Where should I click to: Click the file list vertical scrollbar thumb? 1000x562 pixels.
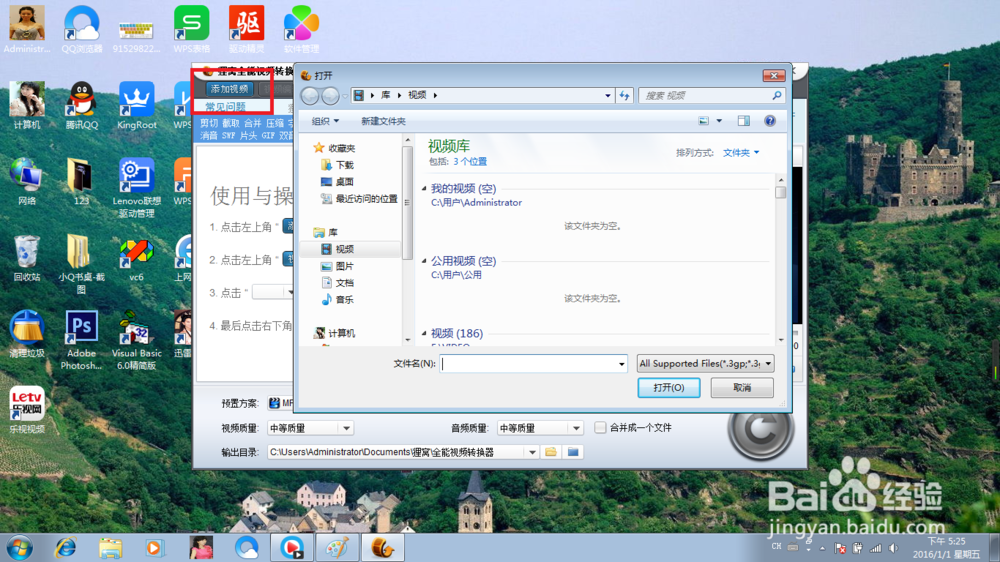tap(781, 192)
